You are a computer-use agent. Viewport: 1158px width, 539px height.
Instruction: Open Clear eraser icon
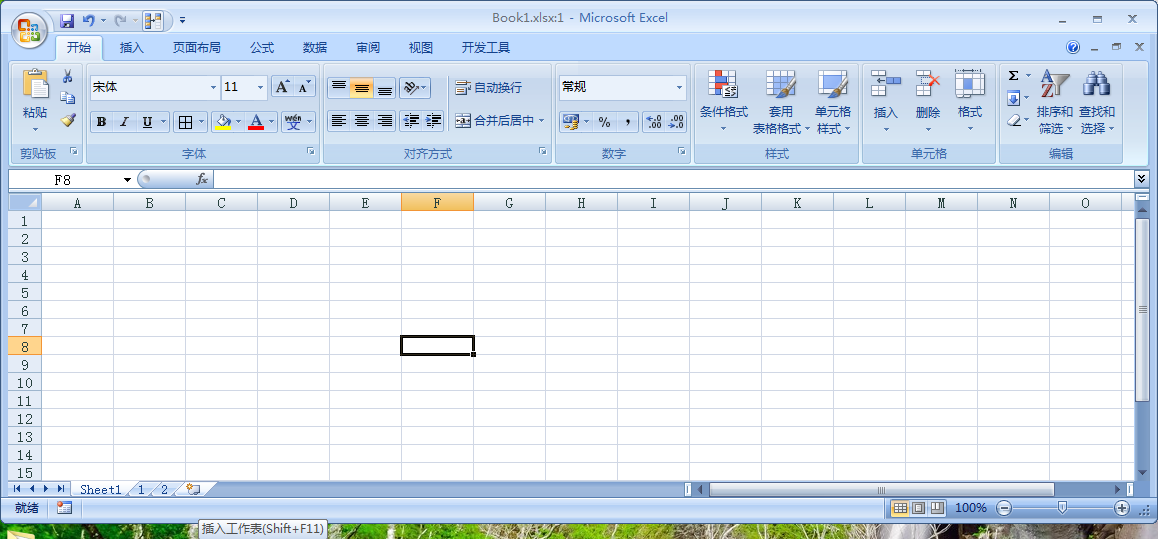1013,120
